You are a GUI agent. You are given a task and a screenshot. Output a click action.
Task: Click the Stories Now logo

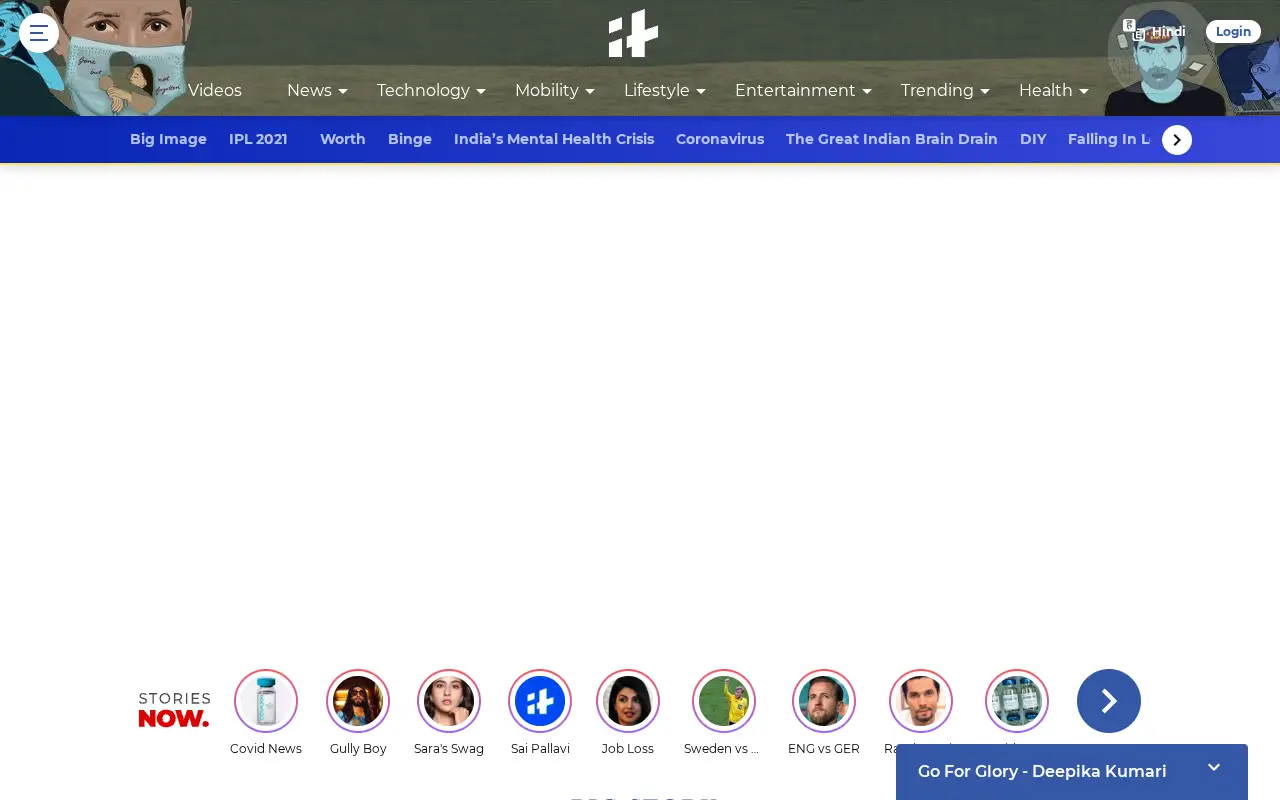coord(174,709)
